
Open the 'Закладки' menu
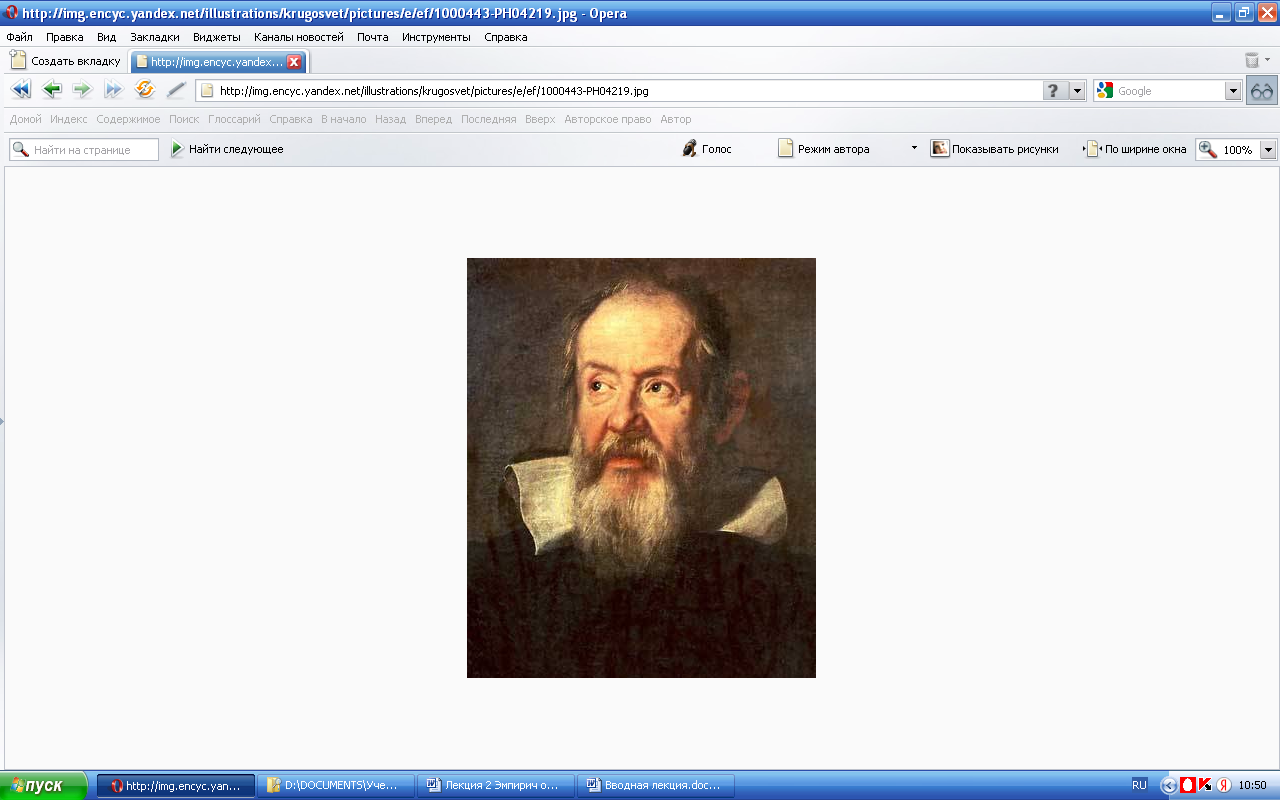(155, 37)
